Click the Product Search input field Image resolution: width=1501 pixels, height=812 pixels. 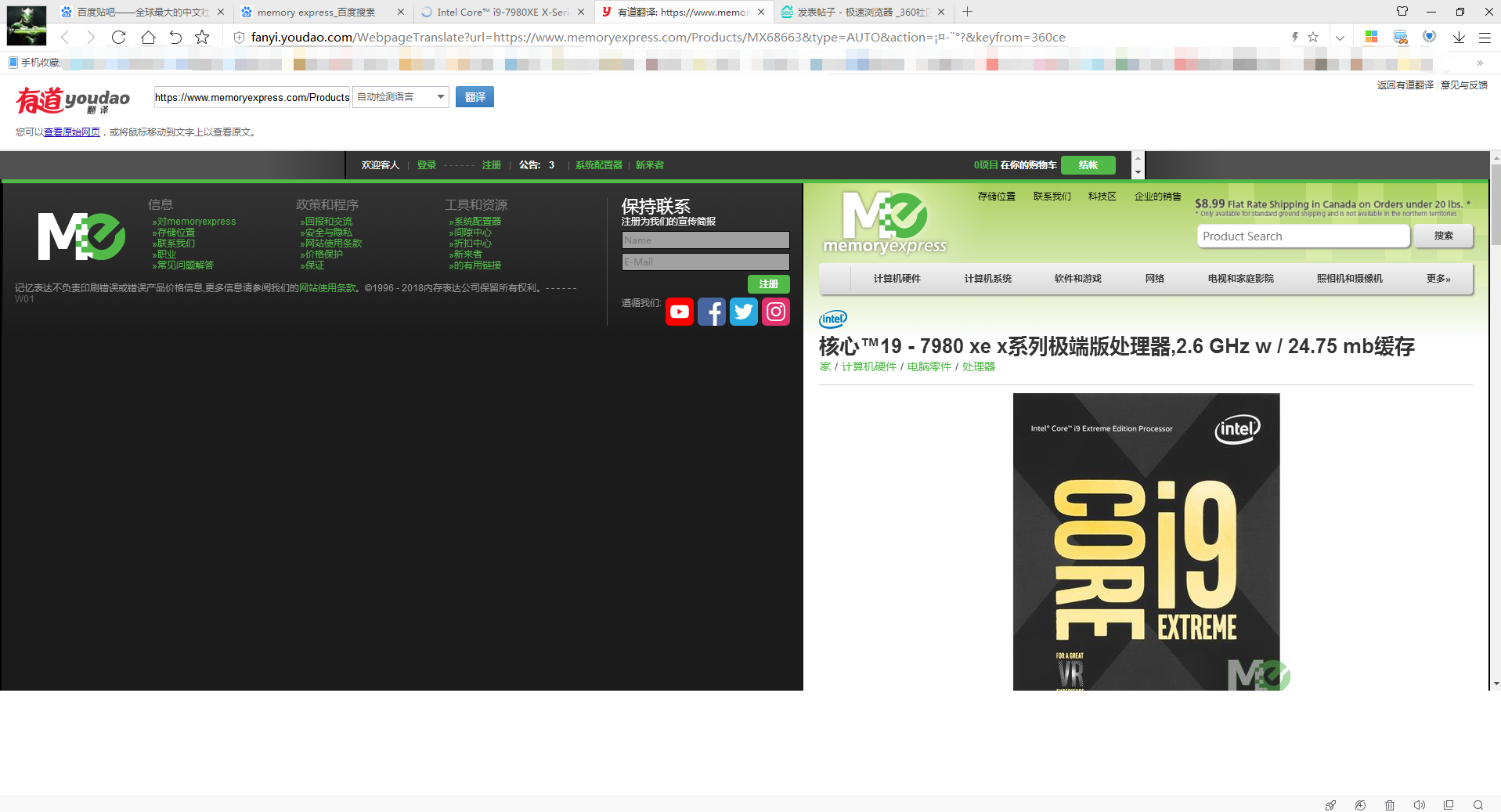pyautogui.click(x=1304, y=236)
